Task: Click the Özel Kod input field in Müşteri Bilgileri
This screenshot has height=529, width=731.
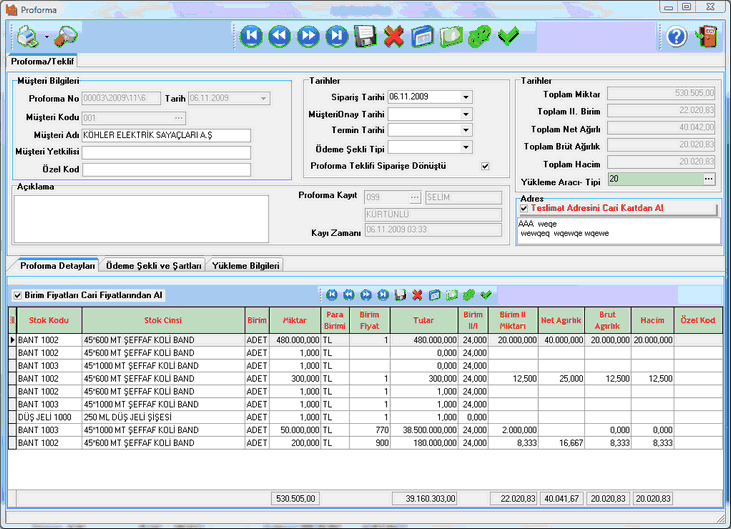Action: click(x=166, y=170)
